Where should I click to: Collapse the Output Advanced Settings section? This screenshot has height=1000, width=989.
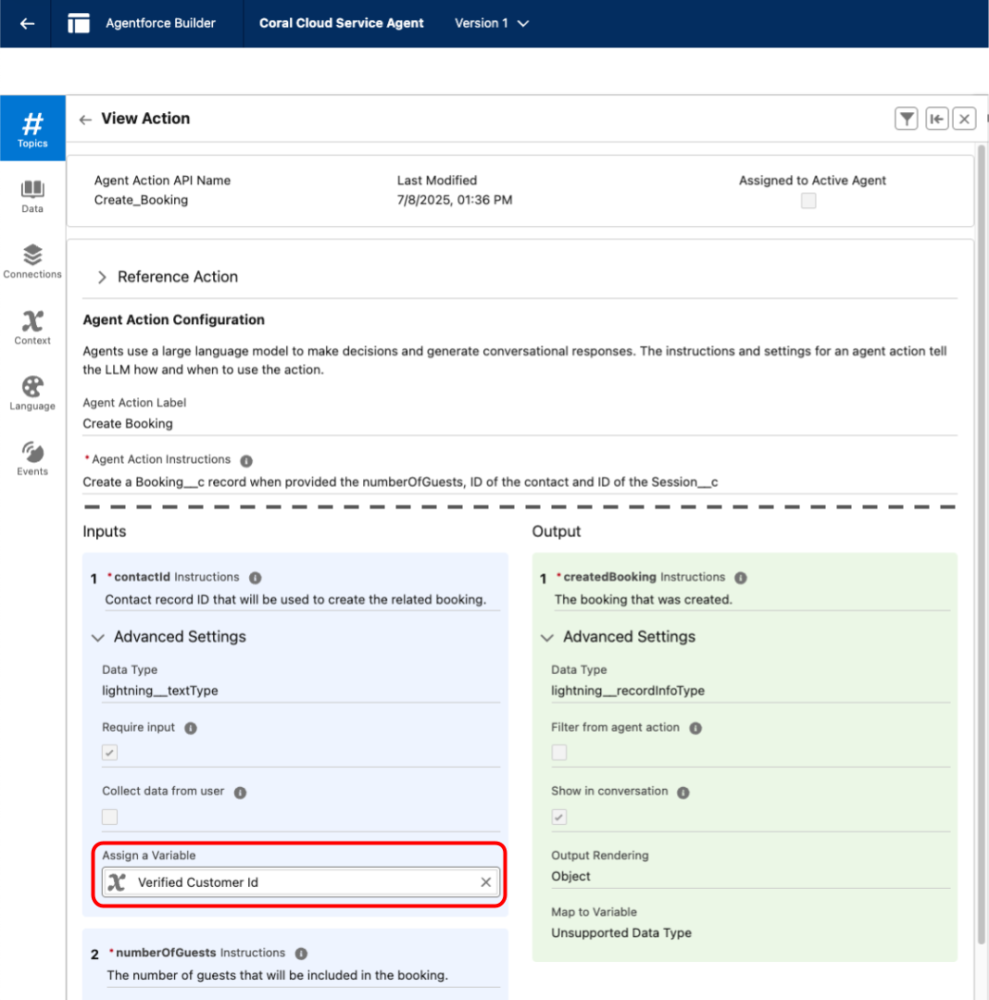[x=547, y=637]
